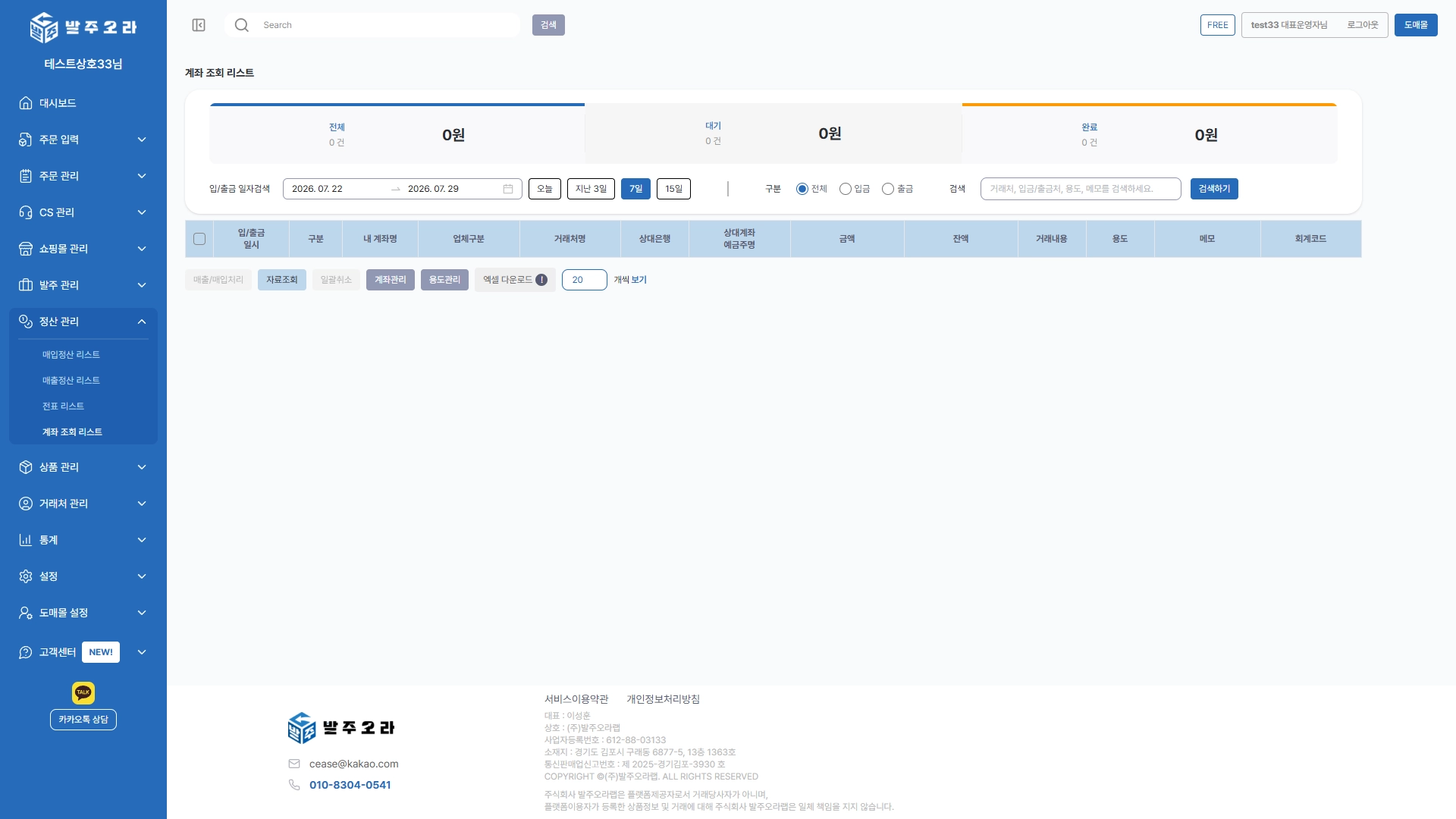Click the 발주오라 logo in the sidebar
1456x819 pixels.
[x=83, y=27]
